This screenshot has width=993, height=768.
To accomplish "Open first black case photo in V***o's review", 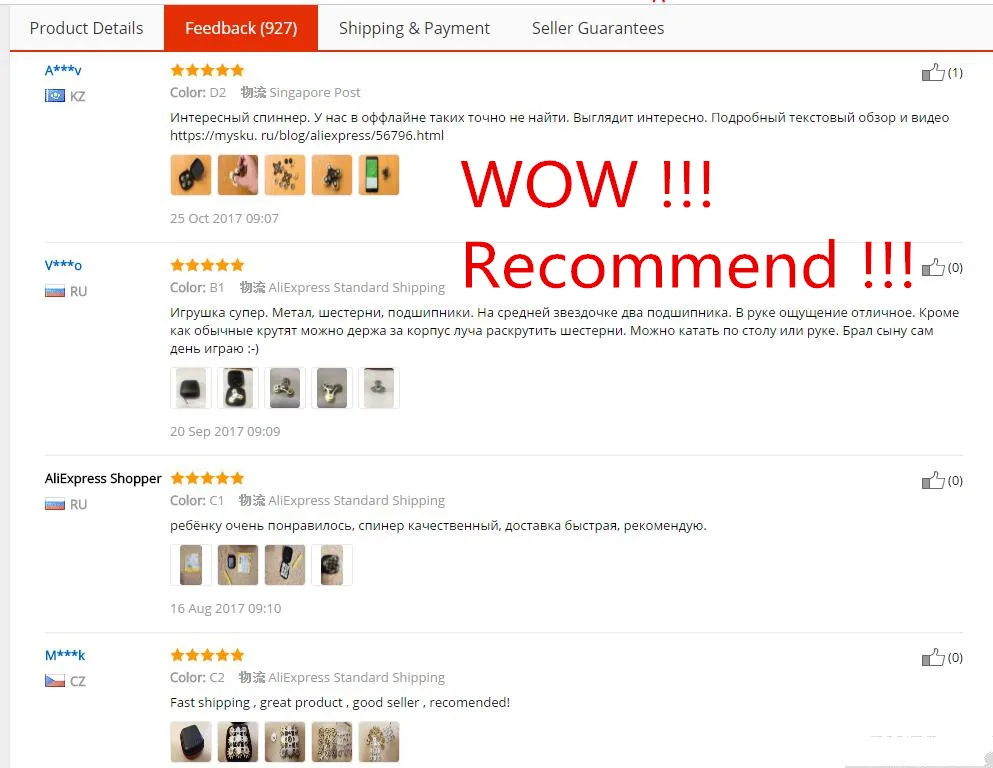I will pyautogui.click(x=191, y=387).
